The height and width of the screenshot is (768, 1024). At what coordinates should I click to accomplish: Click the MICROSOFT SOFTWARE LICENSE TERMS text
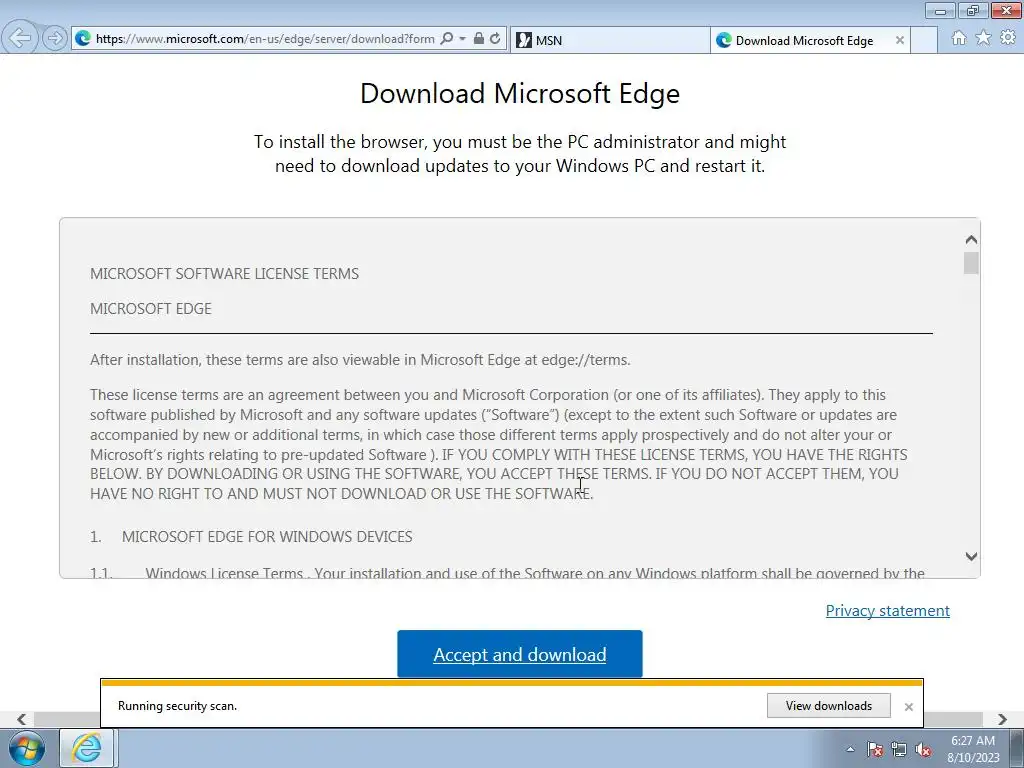[225, 274]
